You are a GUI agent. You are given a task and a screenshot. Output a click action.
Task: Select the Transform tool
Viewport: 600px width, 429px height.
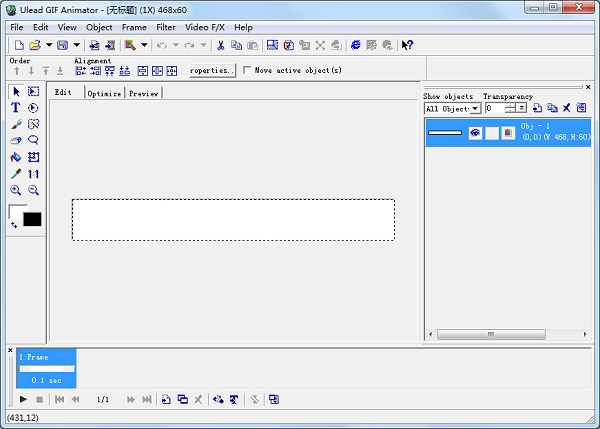point(34,157)
